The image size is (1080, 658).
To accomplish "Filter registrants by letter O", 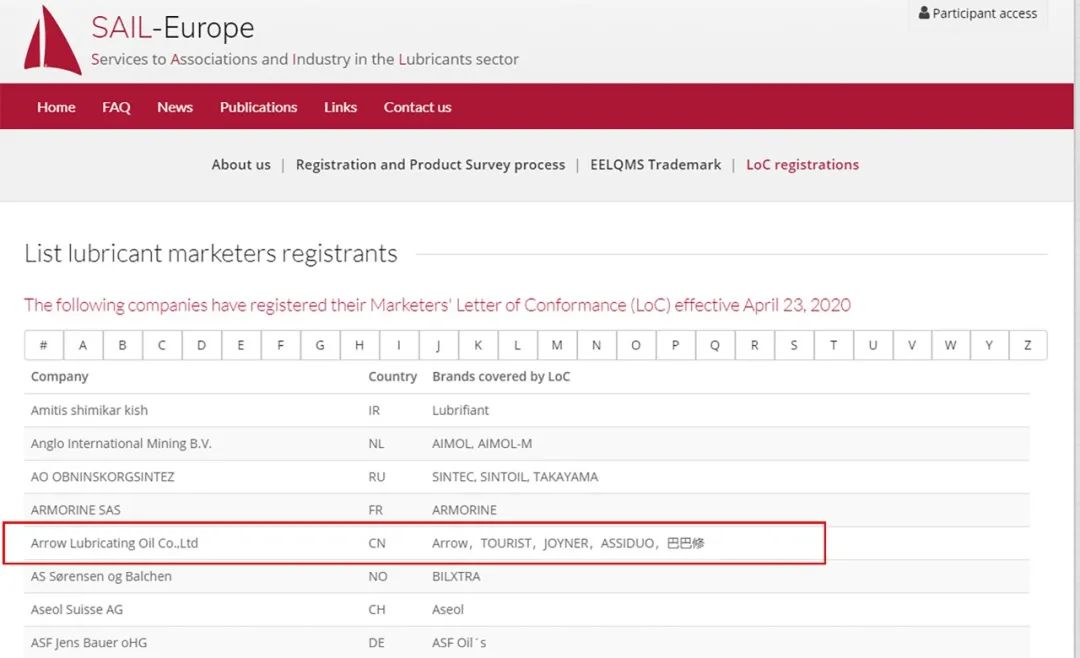I will click(x=636, y=345).
